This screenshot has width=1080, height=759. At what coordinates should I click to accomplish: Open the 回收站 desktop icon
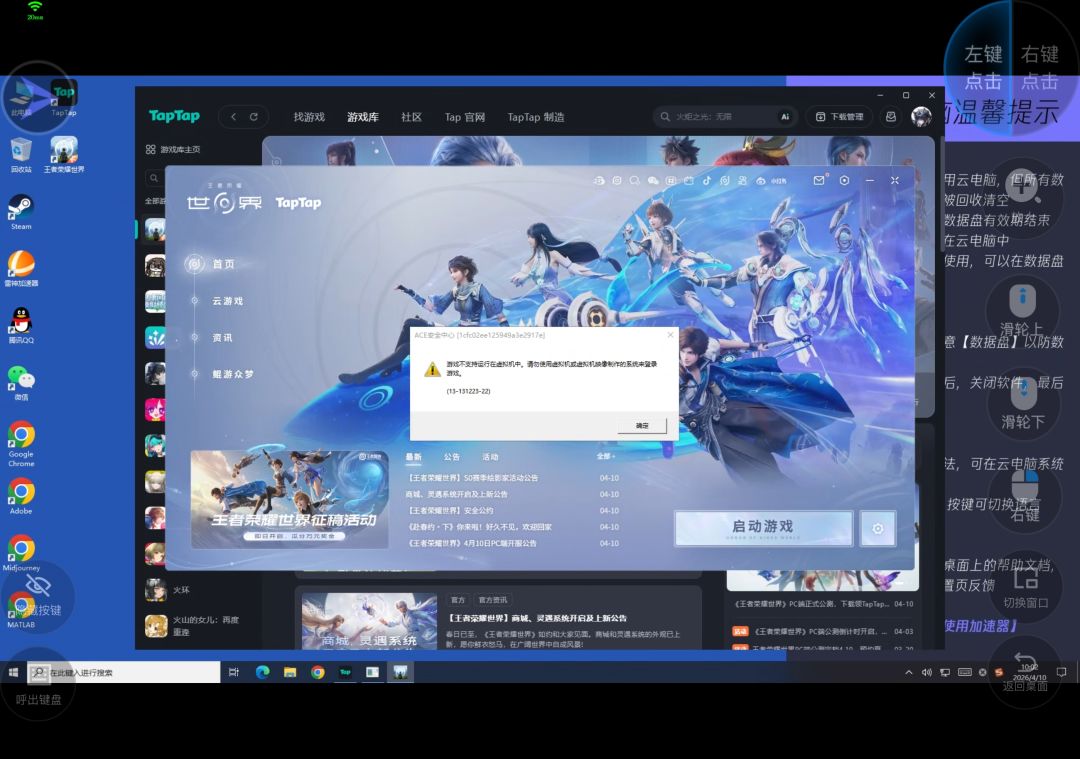(21, 154)
